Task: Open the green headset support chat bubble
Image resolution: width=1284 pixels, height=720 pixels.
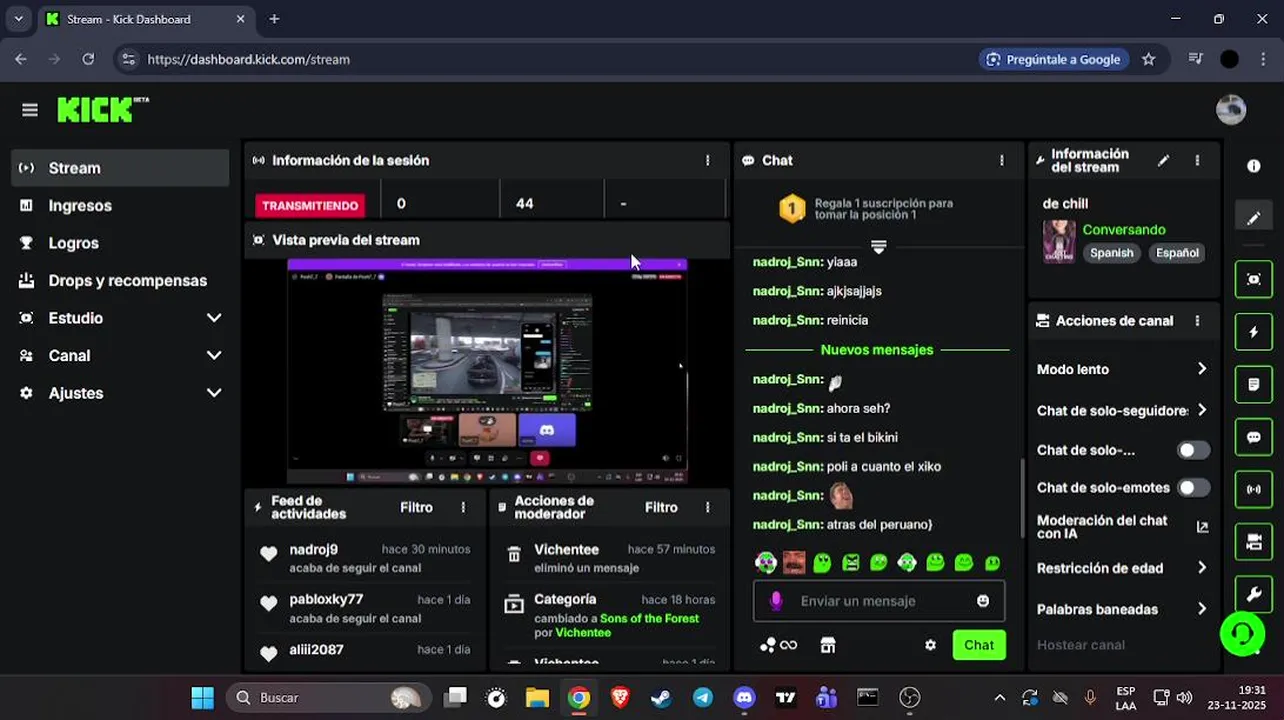Action: 1242,634
